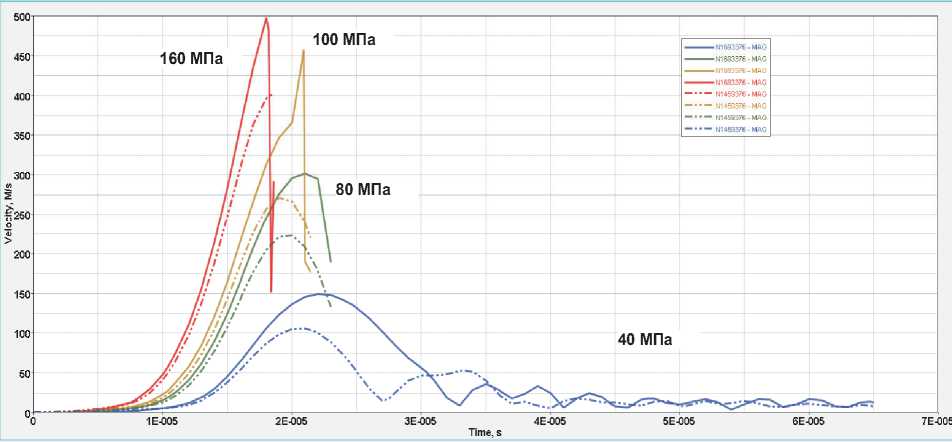Click the peak of the solid red curve
Screen dimensions: 952x442
(x=266, y=18)
